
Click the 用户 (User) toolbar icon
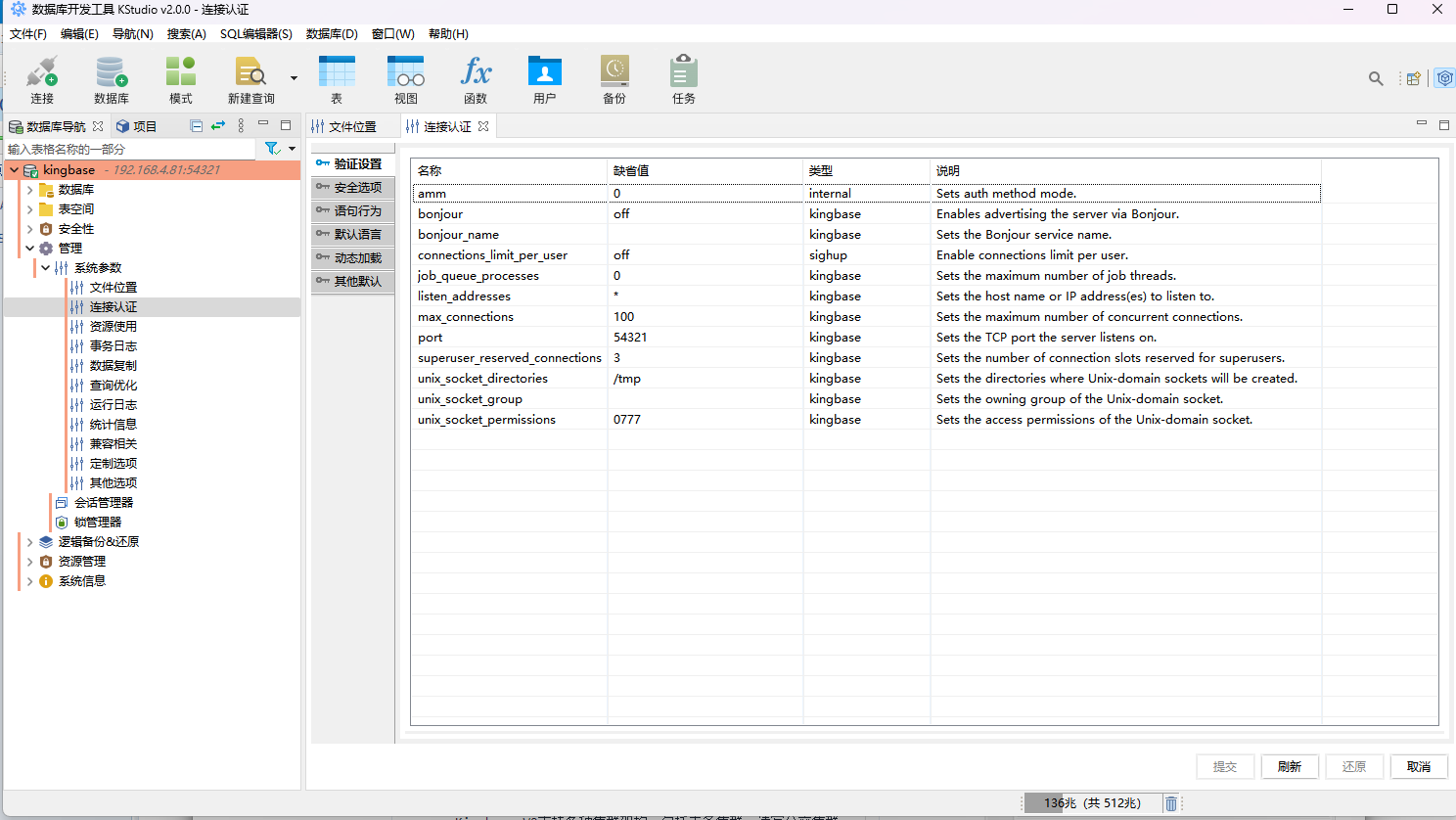(544, 72)
